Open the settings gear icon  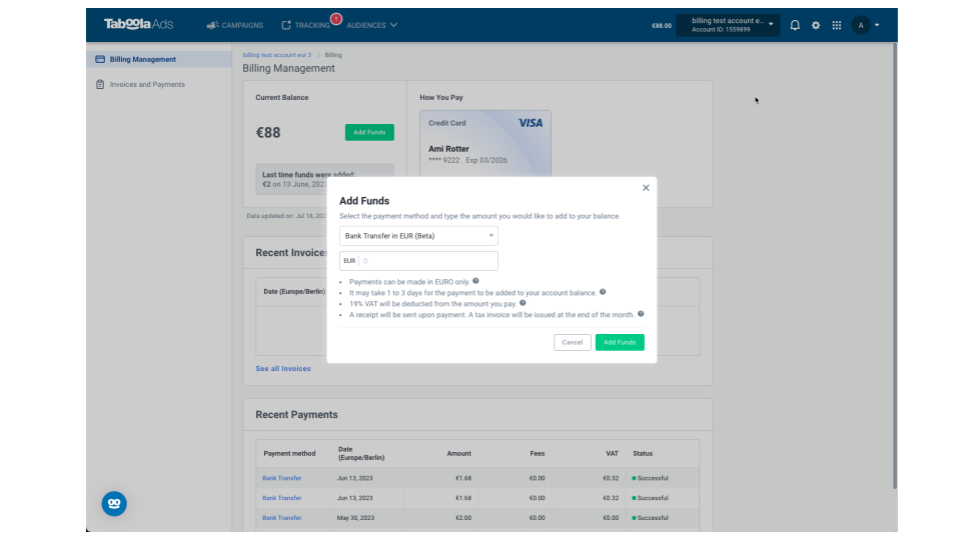[816, 25]
